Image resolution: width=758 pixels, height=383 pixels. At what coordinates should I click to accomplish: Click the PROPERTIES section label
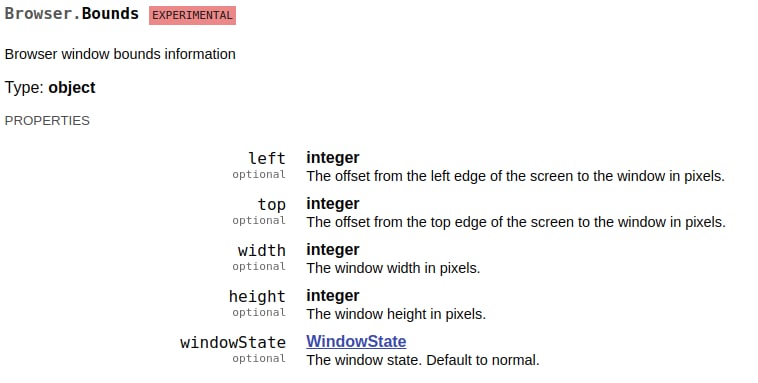tap(47, 120)
